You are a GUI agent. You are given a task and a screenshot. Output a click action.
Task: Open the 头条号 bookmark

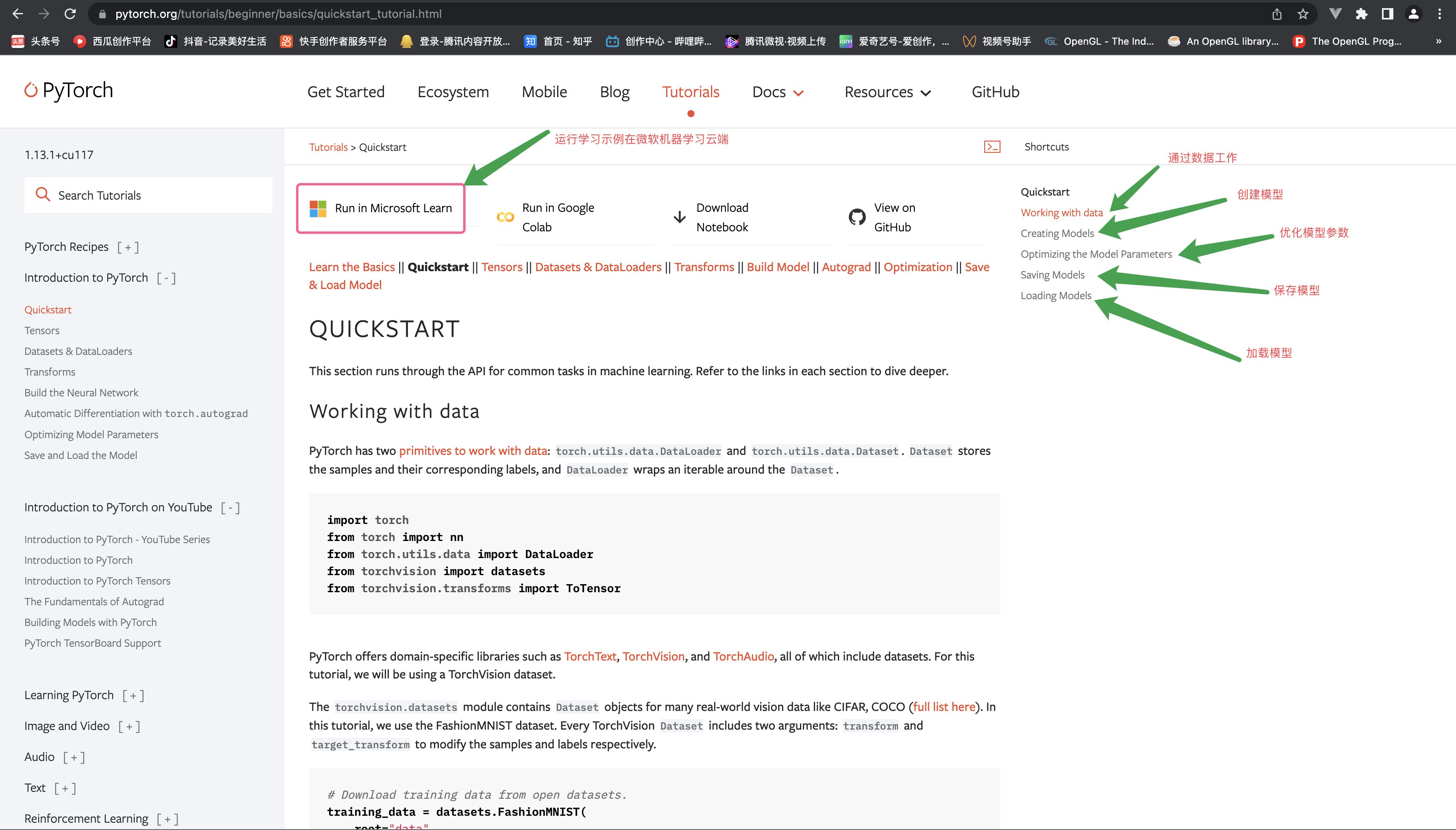35,41
